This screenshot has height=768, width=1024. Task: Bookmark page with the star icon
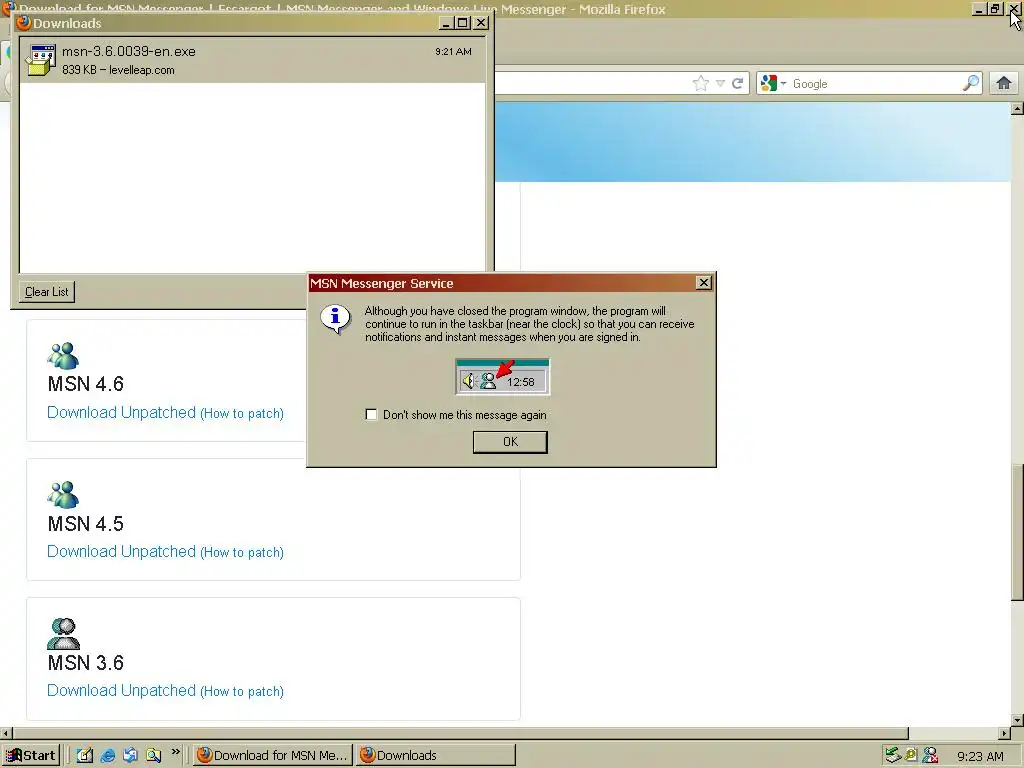[701, 84]
